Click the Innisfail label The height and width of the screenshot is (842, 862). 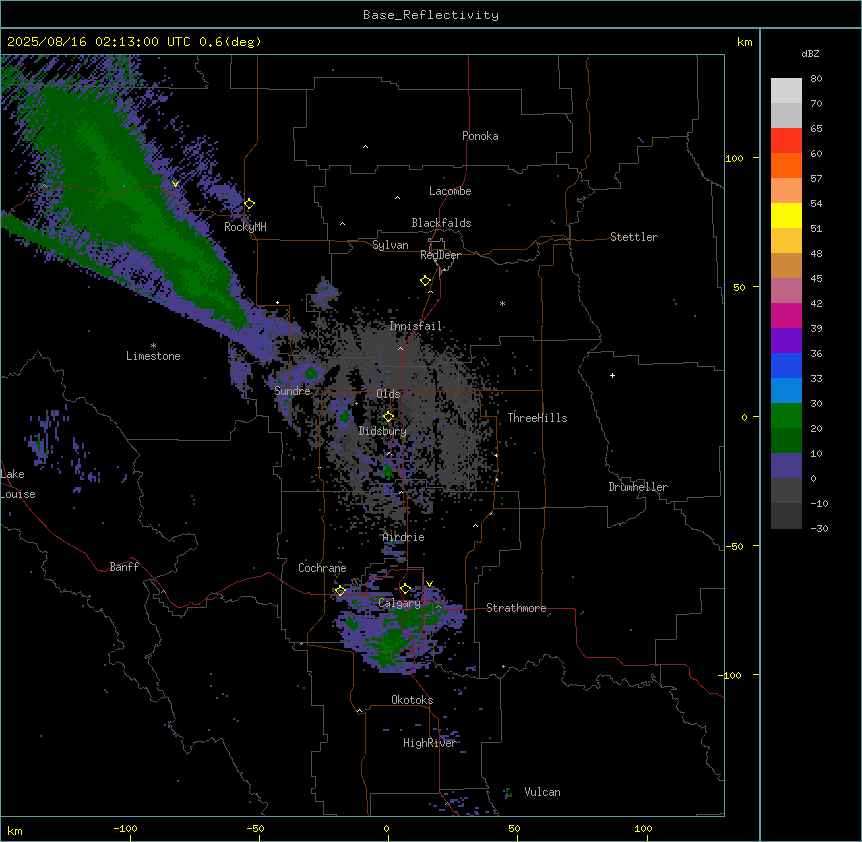[416, 326]
